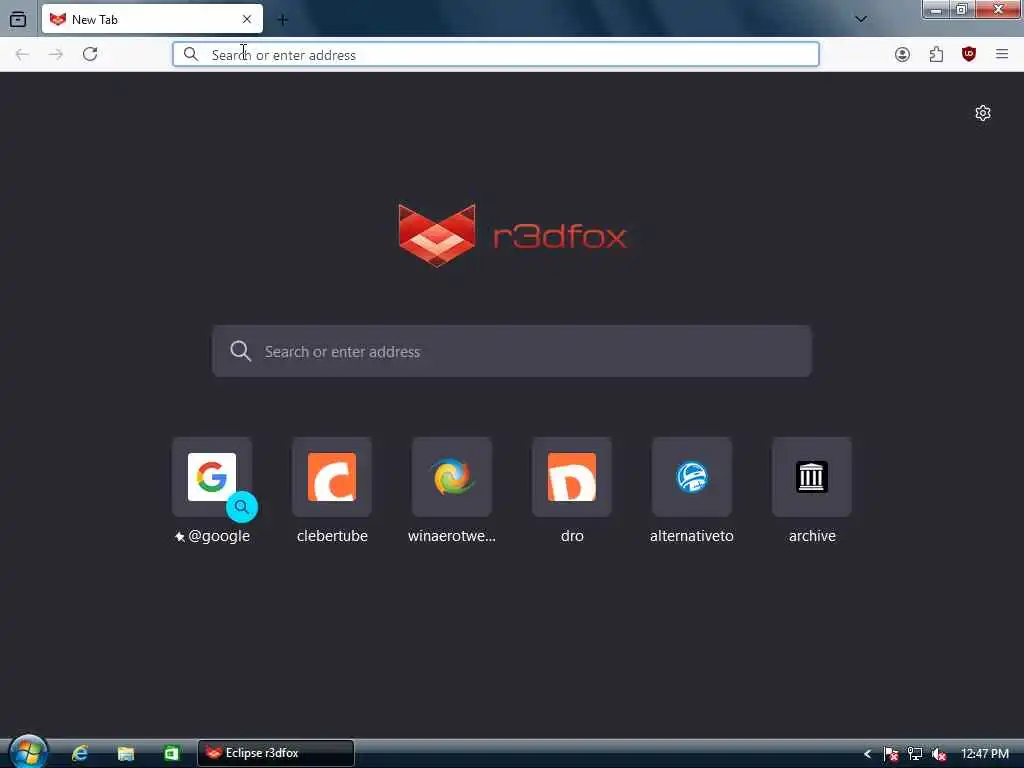Expand the list all tabs chevron
The height and width of the screenshot is (768, 1024).
tap(861, 19)
